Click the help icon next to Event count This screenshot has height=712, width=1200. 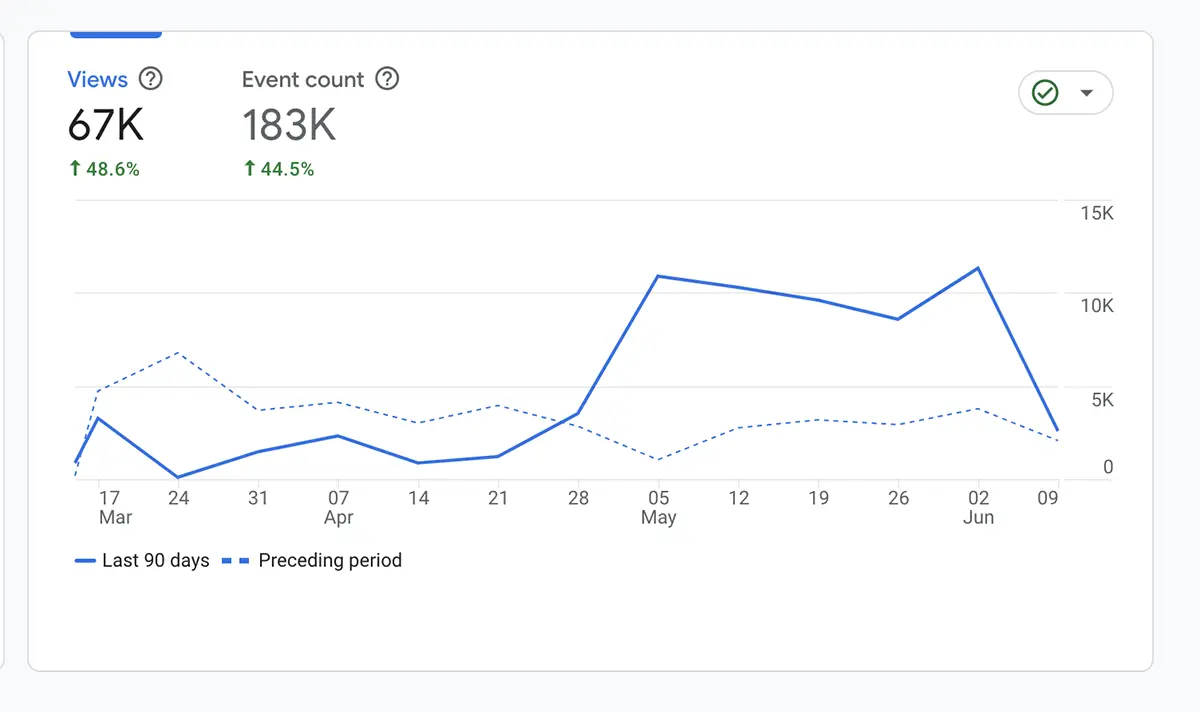[387, 79]
